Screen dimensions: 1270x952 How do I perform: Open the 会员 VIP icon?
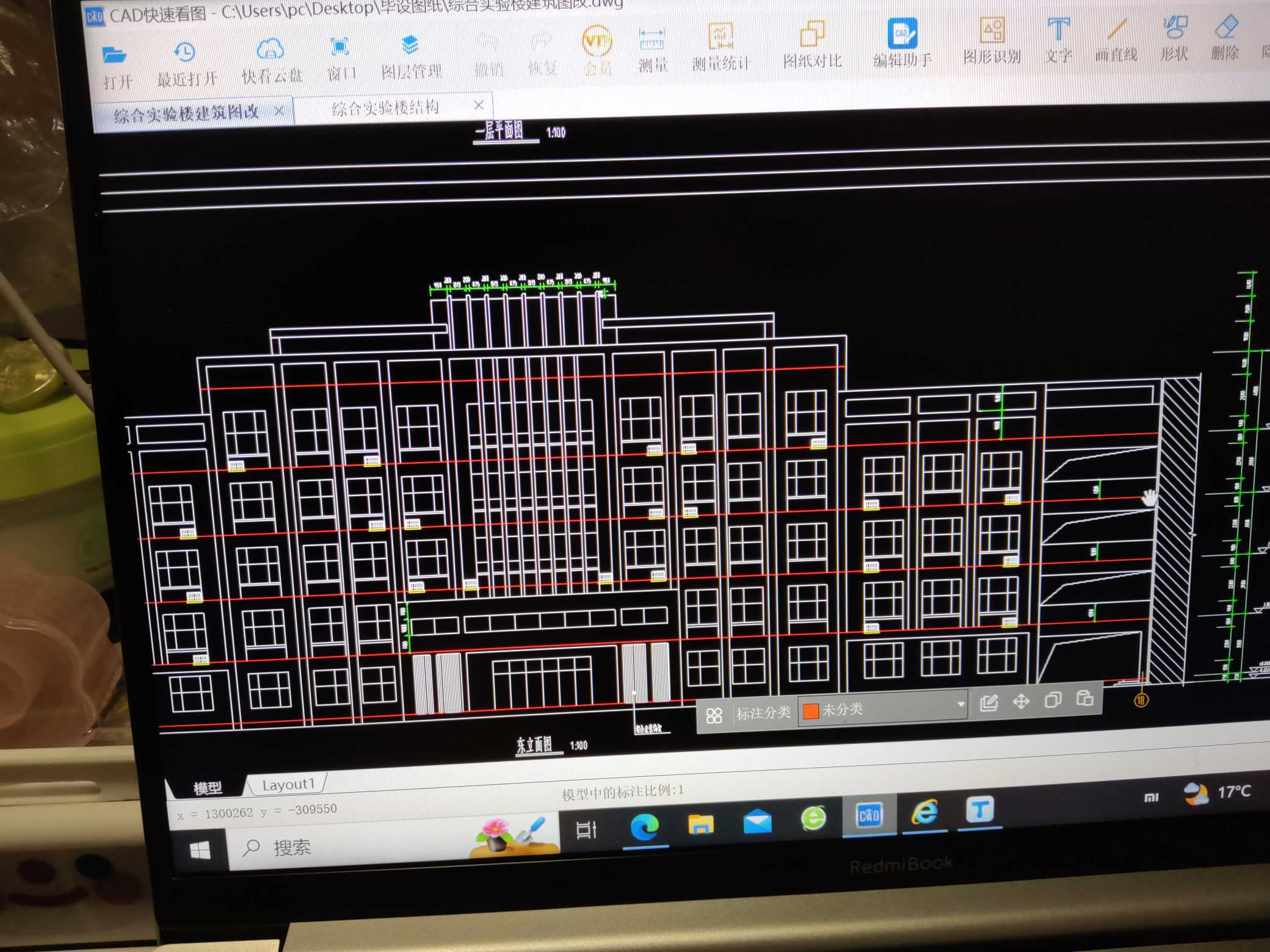pos(597,50)
